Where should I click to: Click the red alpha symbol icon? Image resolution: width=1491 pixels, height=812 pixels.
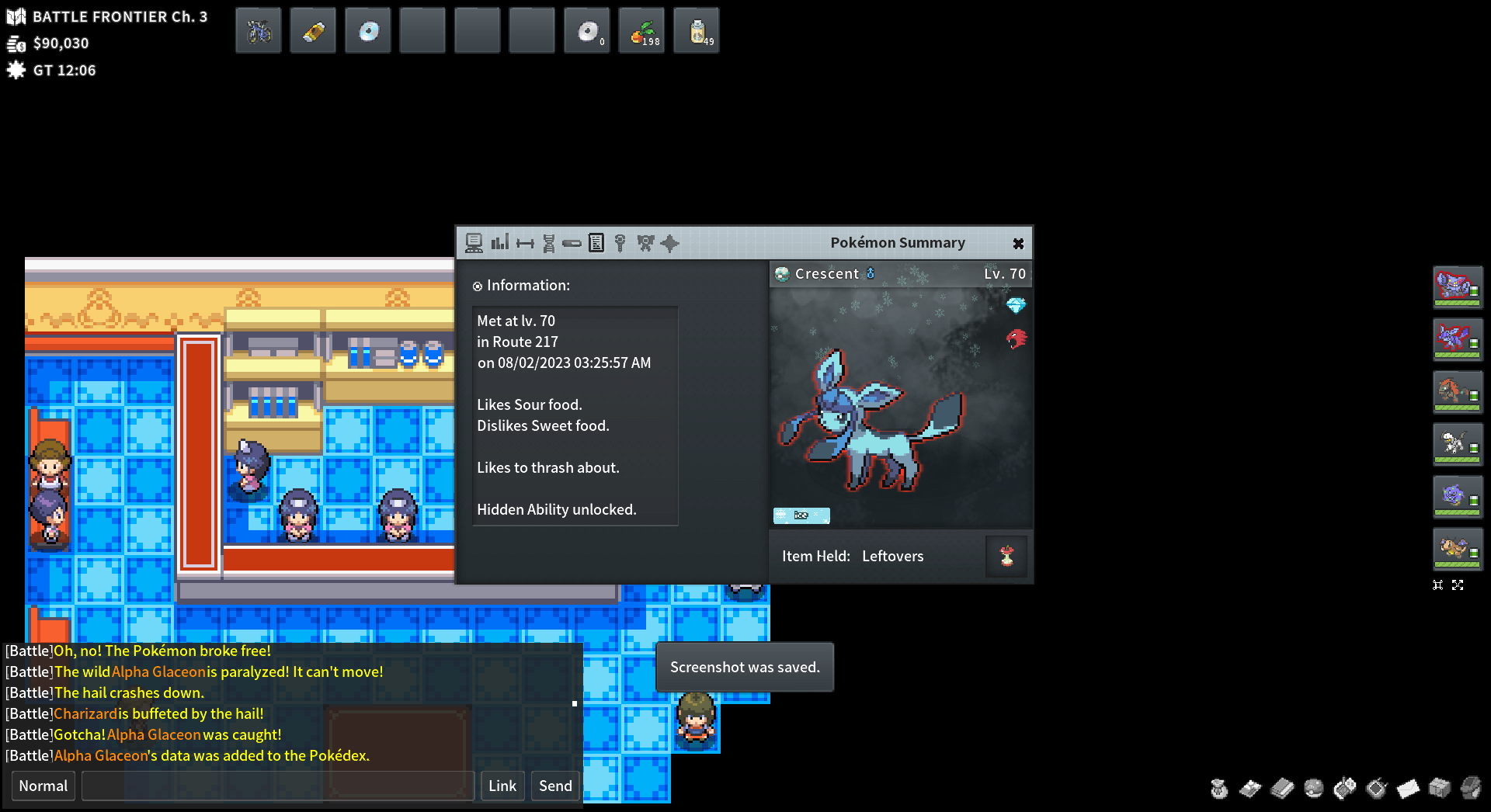[x=1017, y=339]
